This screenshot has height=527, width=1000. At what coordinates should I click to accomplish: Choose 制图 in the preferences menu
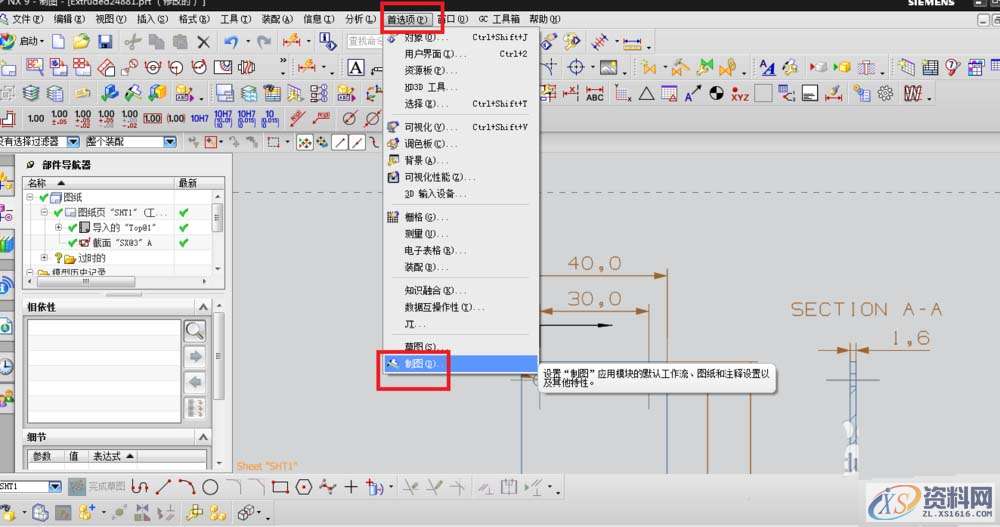[420, 364]
